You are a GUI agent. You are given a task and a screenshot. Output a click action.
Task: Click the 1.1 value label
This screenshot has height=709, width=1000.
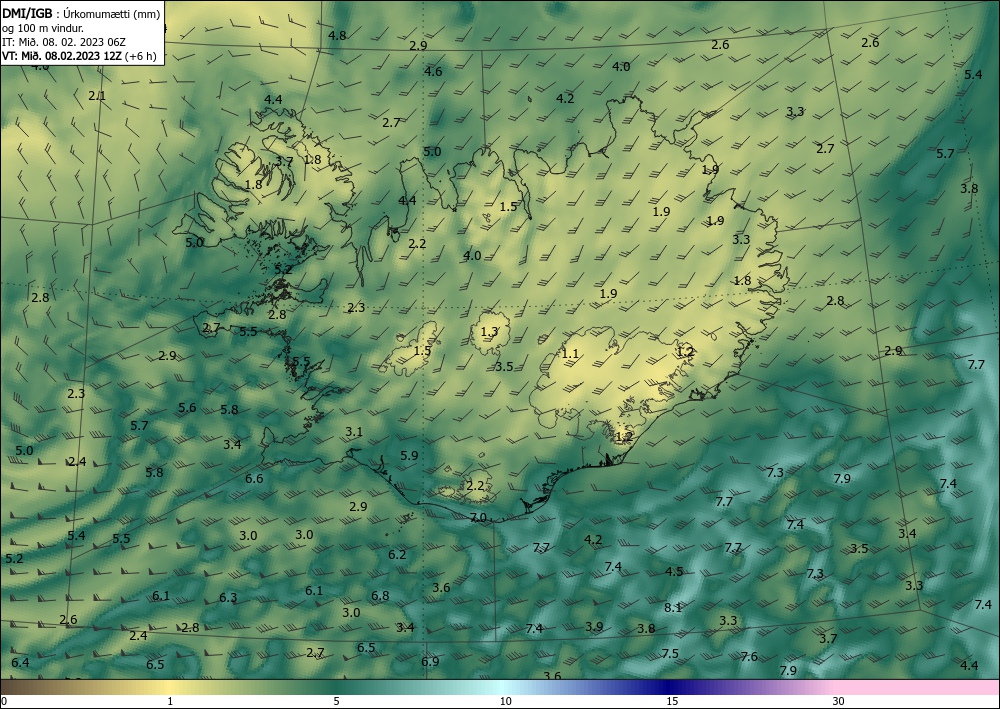pyautogui.click(x=570, y=354)
